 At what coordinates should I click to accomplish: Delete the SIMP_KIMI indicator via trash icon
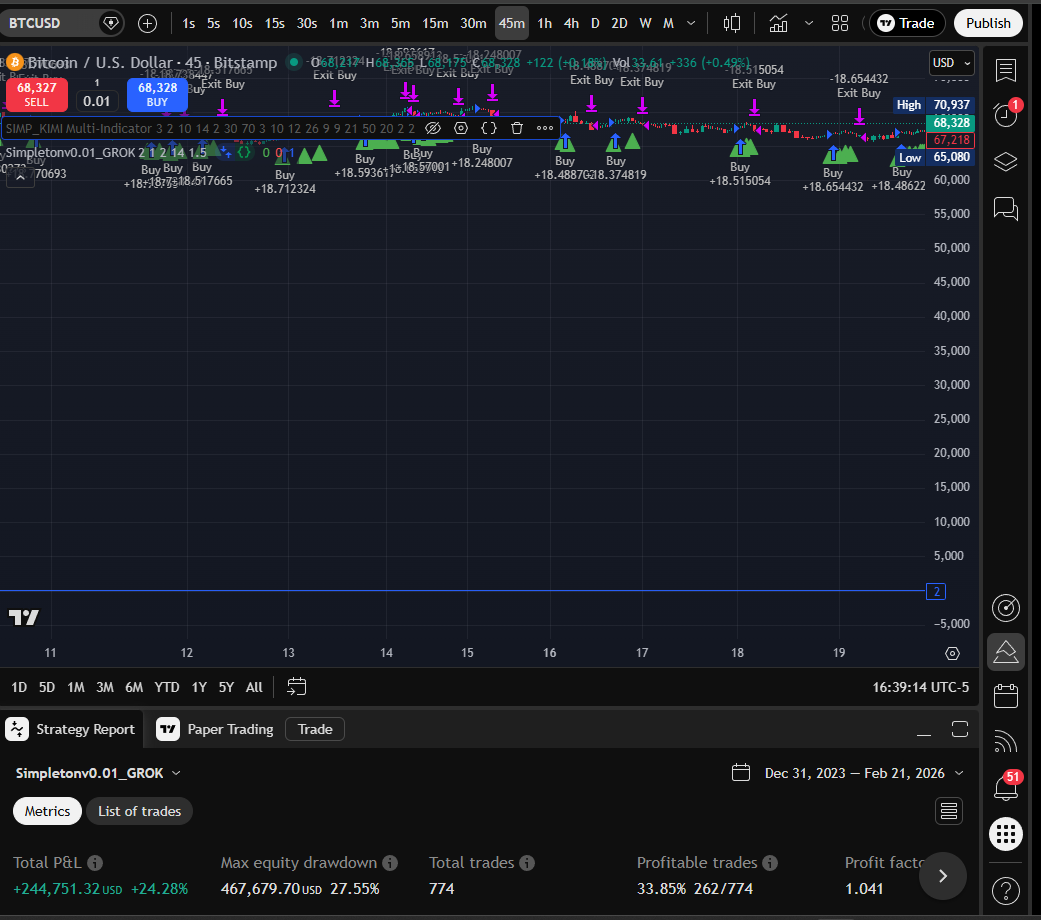pos(517,128)
